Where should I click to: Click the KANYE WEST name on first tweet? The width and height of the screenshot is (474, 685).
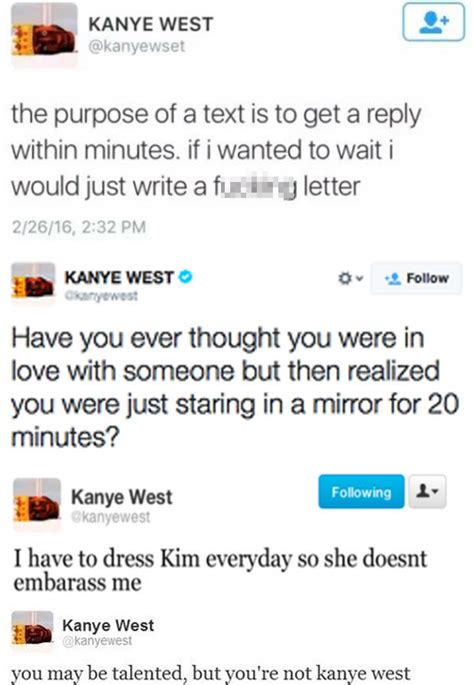(x=151, y=24)
